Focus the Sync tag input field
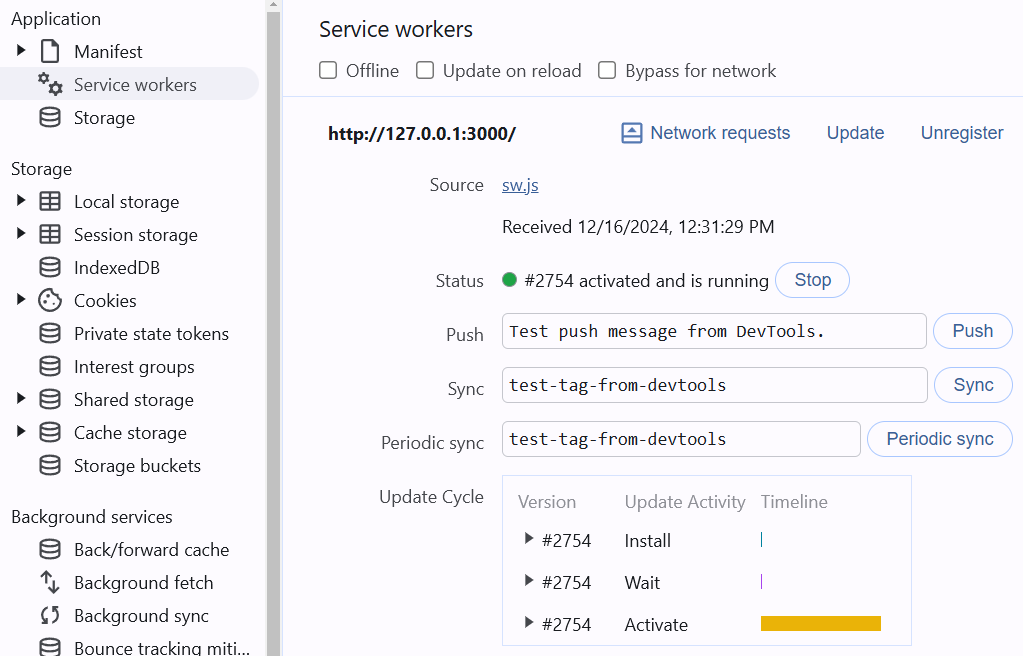This screenshot has height=656, width=1023. pos(714,385)
